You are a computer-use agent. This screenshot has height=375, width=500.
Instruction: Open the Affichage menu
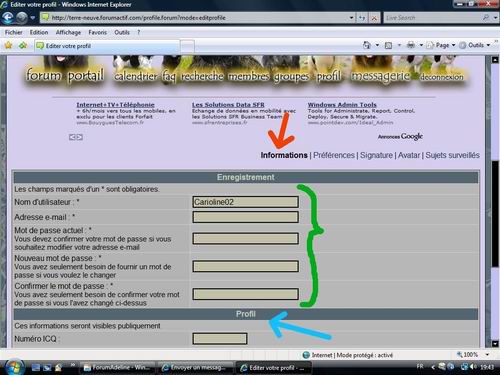[x=68, y=32]
